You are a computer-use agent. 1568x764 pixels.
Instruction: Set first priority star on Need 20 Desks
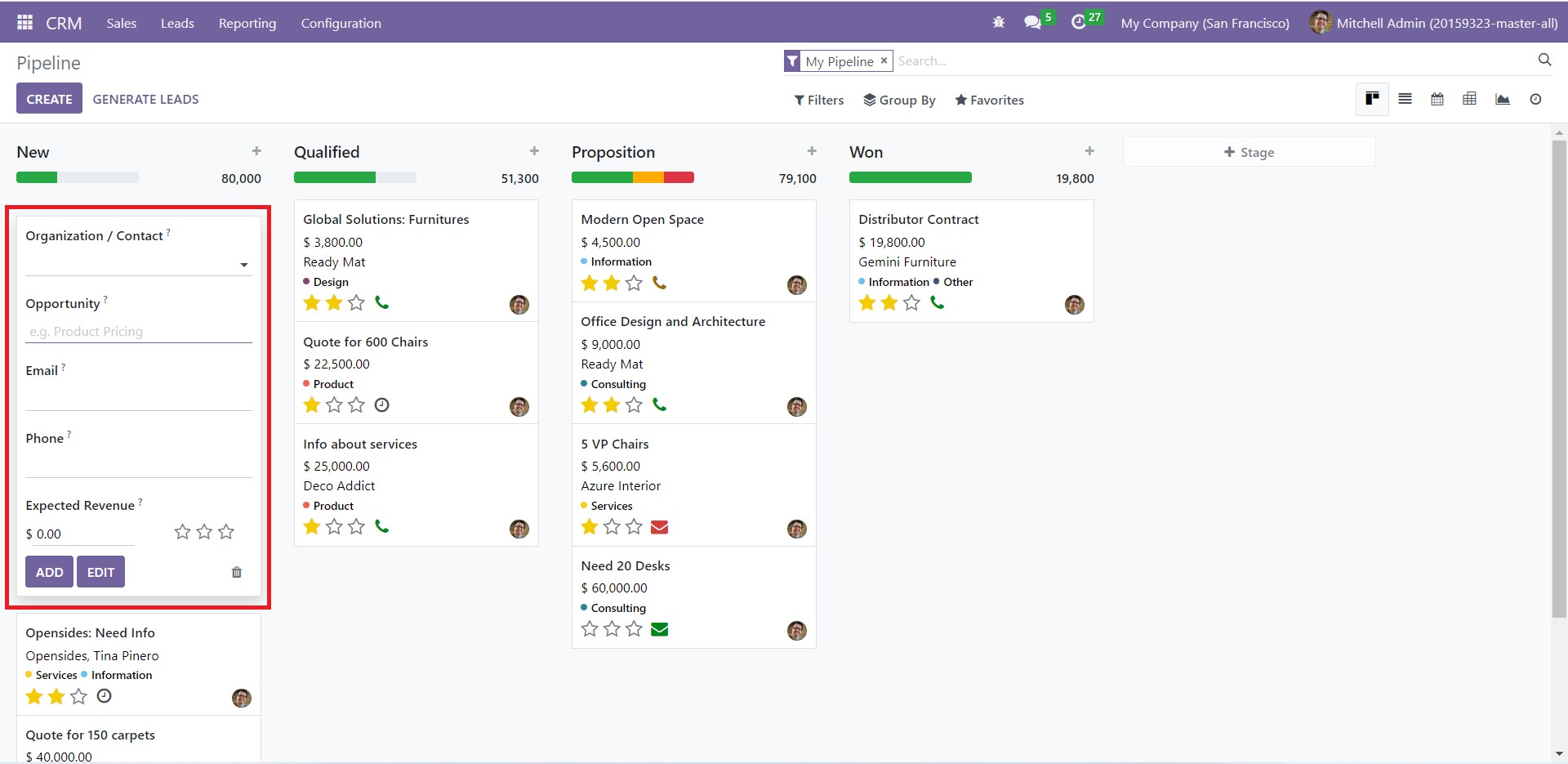tap(590, 629)
